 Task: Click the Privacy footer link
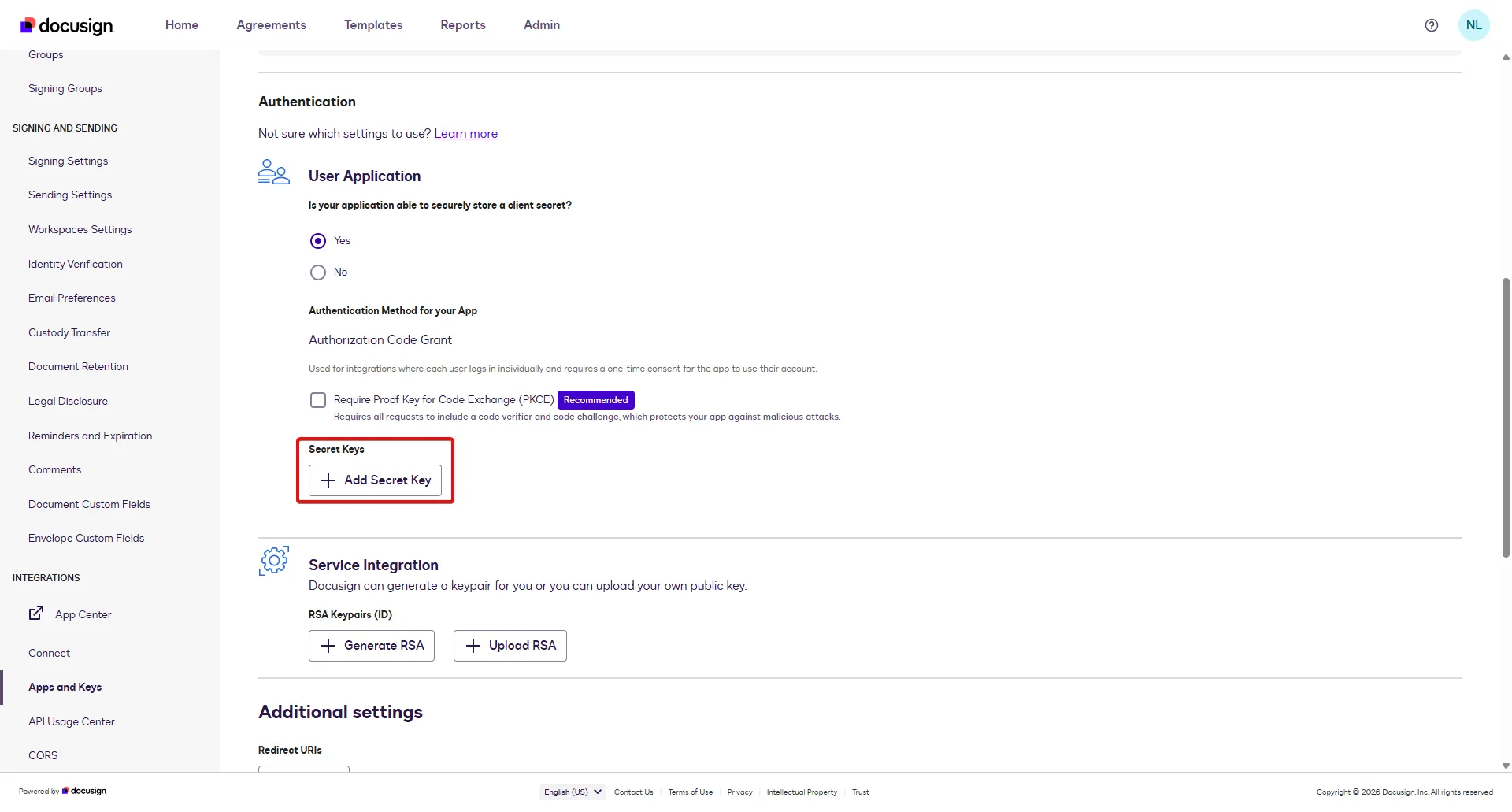pos(739,792)
